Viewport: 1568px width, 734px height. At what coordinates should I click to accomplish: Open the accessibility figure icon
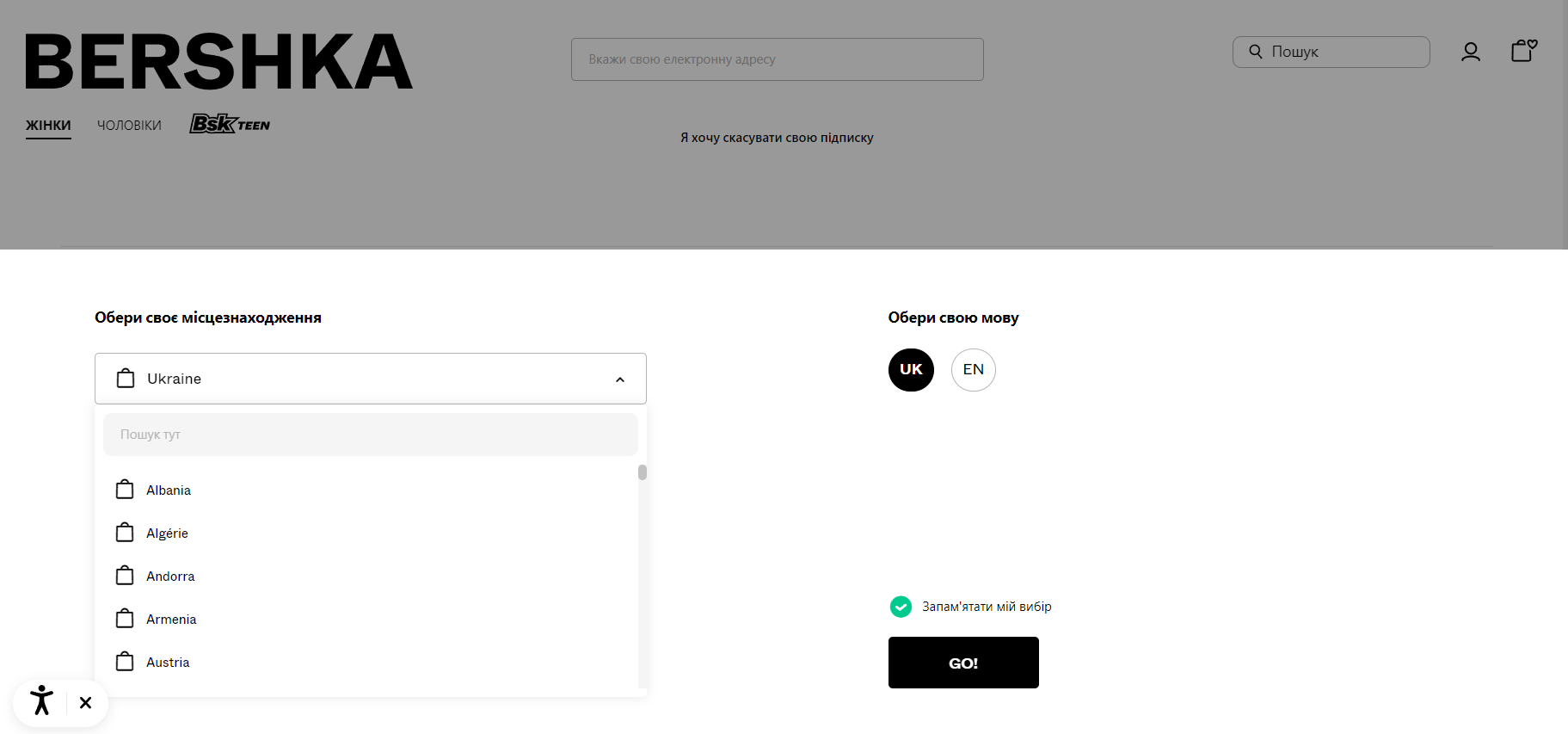[x=41, y=700]
